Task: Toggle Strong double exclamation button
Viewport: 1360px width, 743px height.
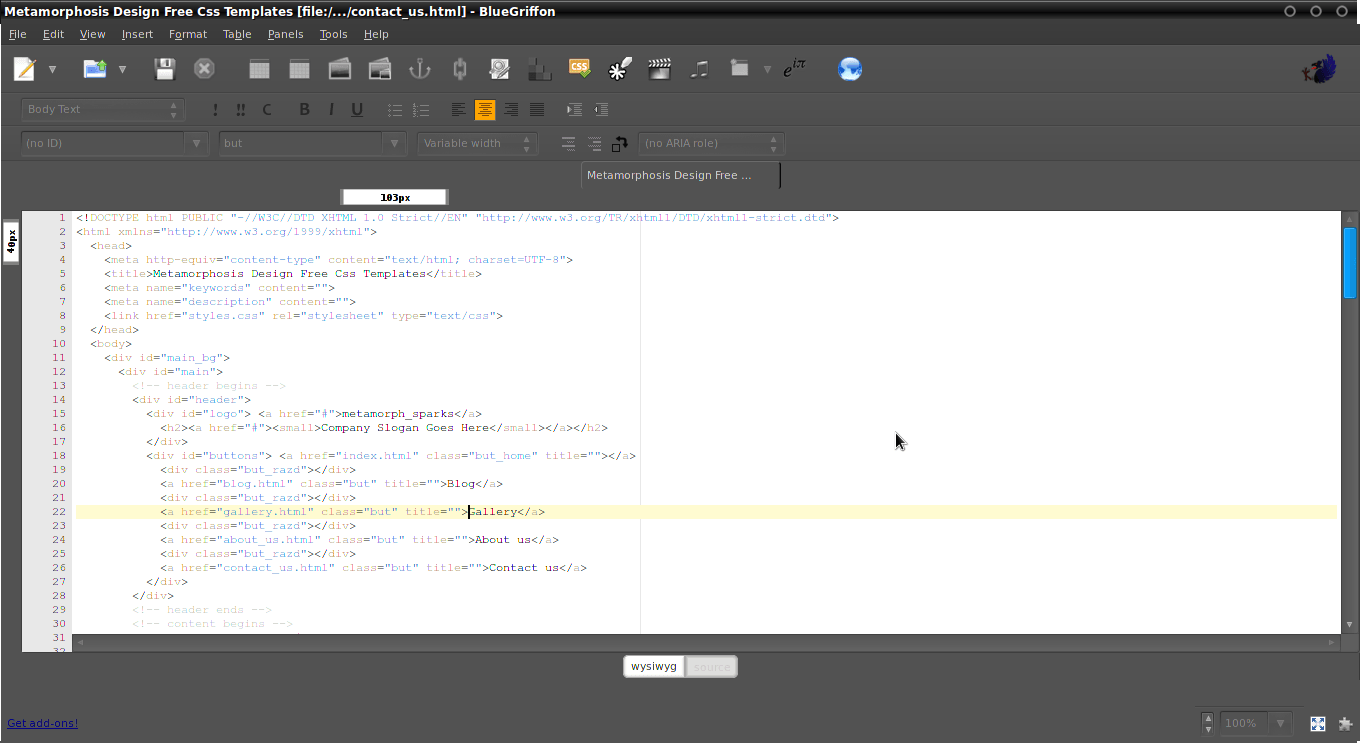Action: [241, 110]
